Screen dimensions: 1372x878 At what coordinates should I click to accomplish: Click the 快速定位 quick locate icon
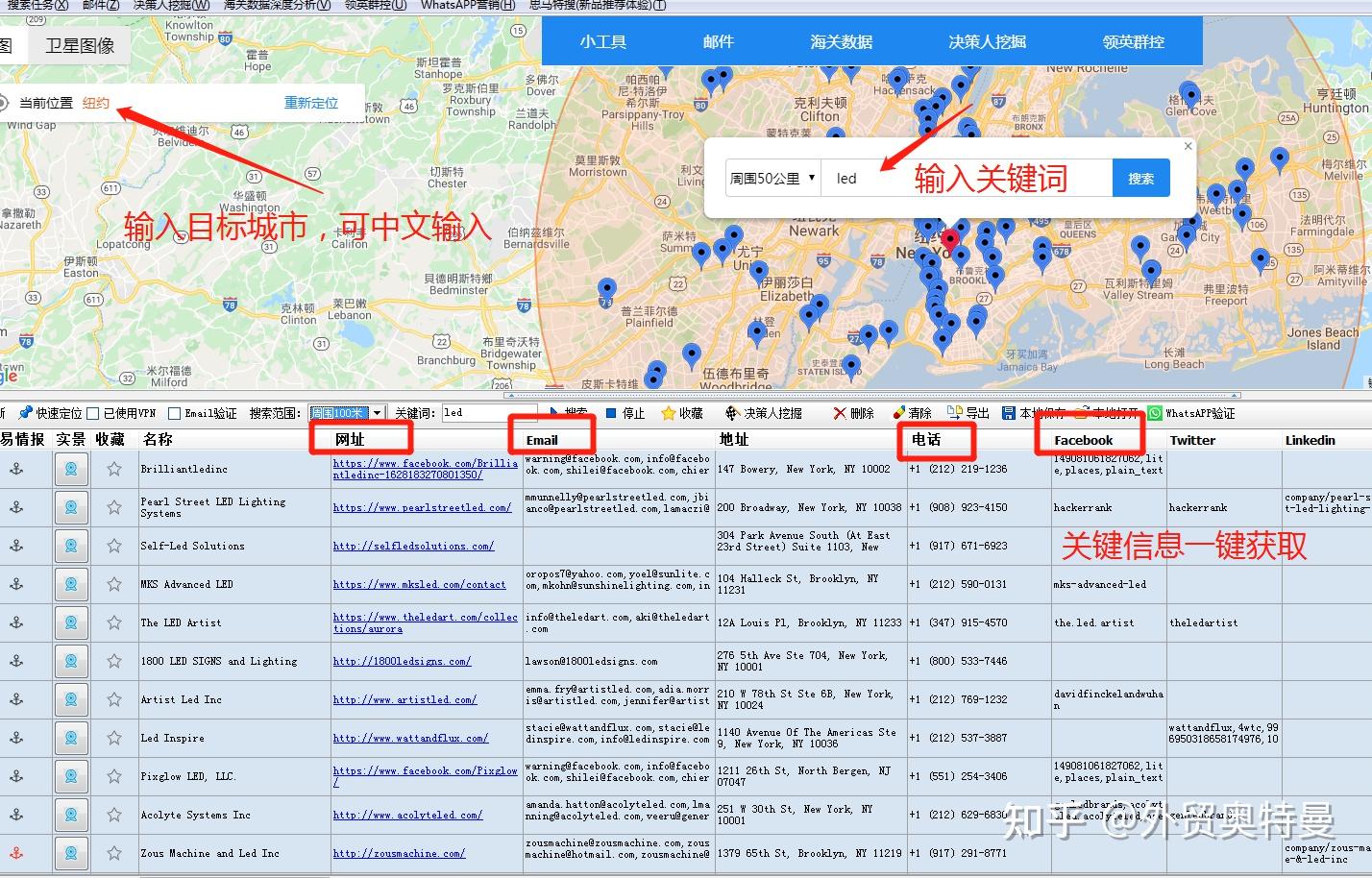(x=25, y=413)
